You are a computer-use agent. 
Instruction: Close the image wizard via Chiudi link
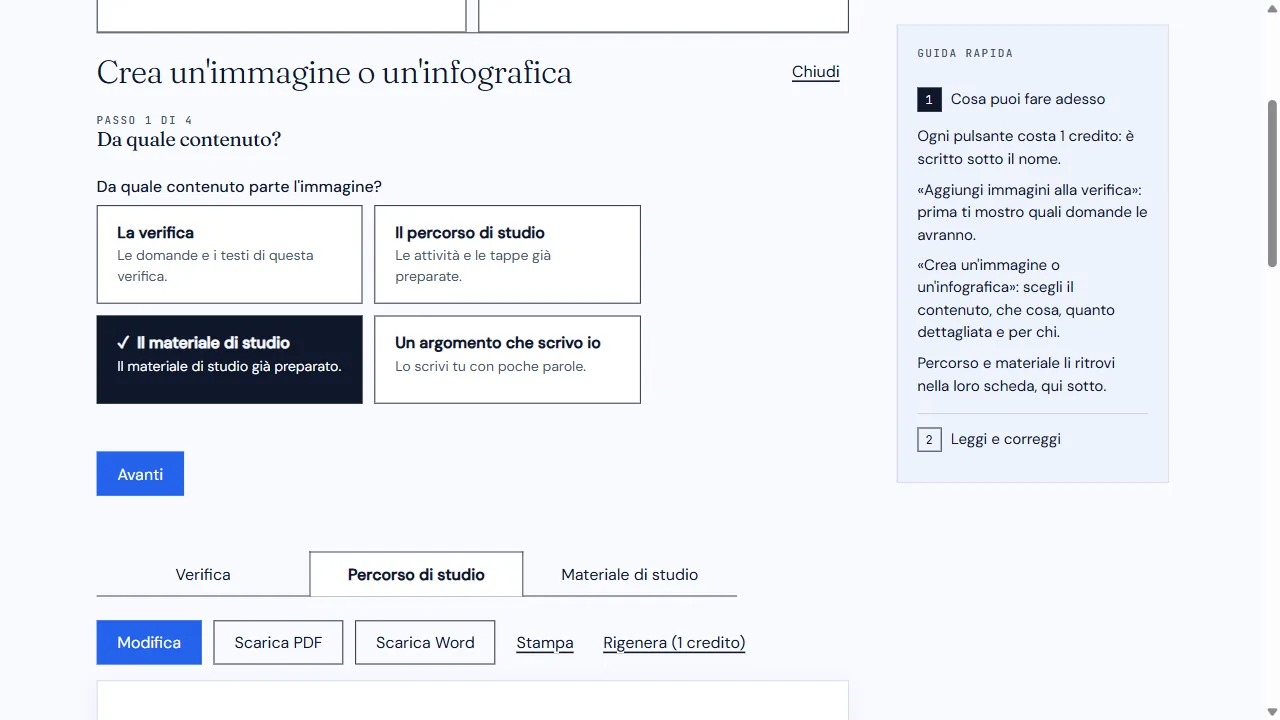(816, 72)
